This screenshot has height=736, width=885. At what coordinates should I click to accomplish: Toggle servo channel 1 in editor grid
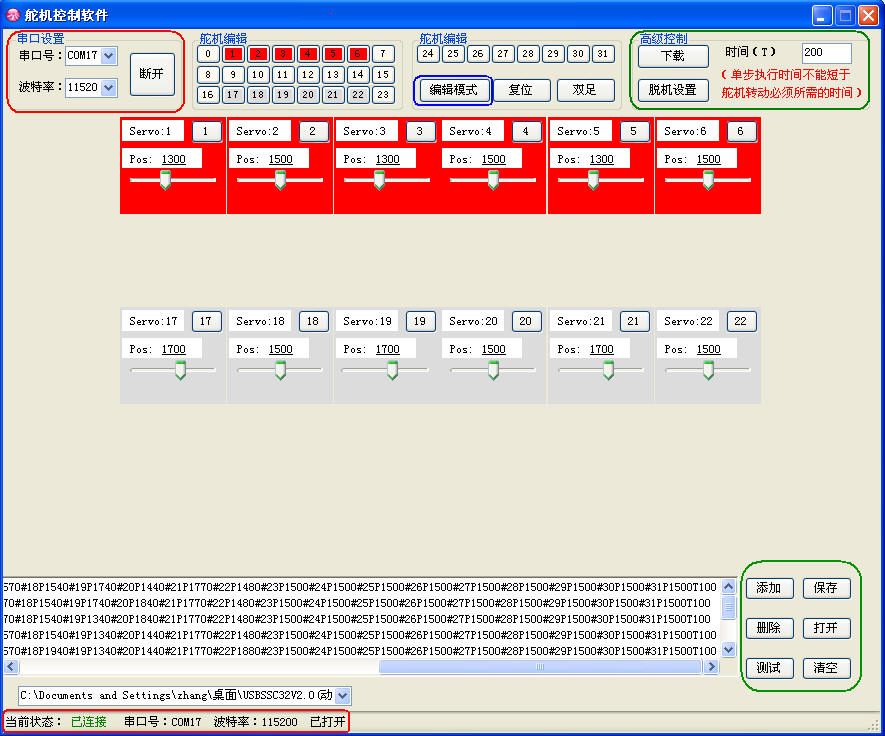pos(233,54)
